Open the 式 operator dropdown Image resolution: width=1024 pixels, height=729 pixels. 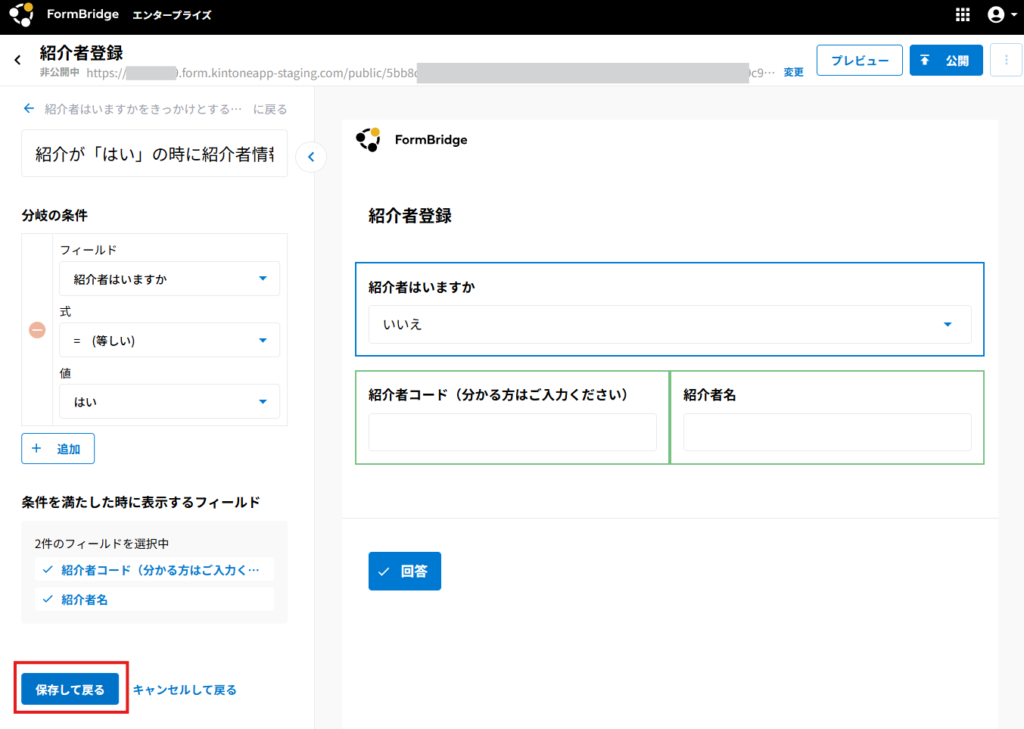[x=169, y=340]
